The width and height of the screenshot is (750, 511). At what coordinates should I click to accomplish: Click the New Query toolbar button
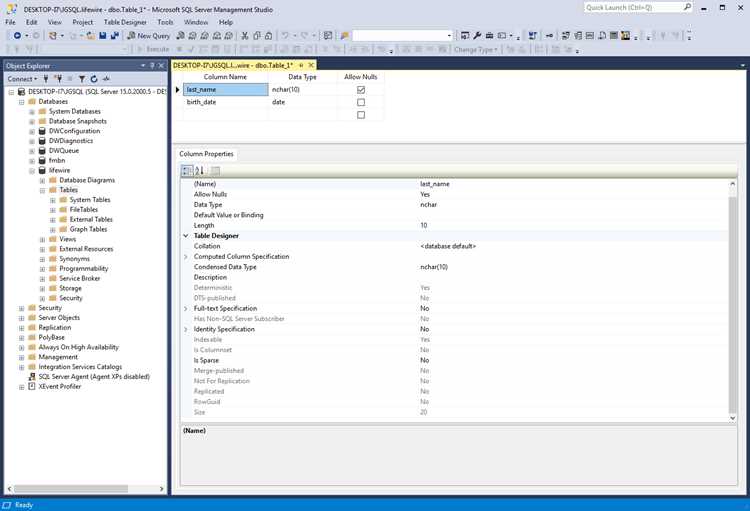(148, 35)
